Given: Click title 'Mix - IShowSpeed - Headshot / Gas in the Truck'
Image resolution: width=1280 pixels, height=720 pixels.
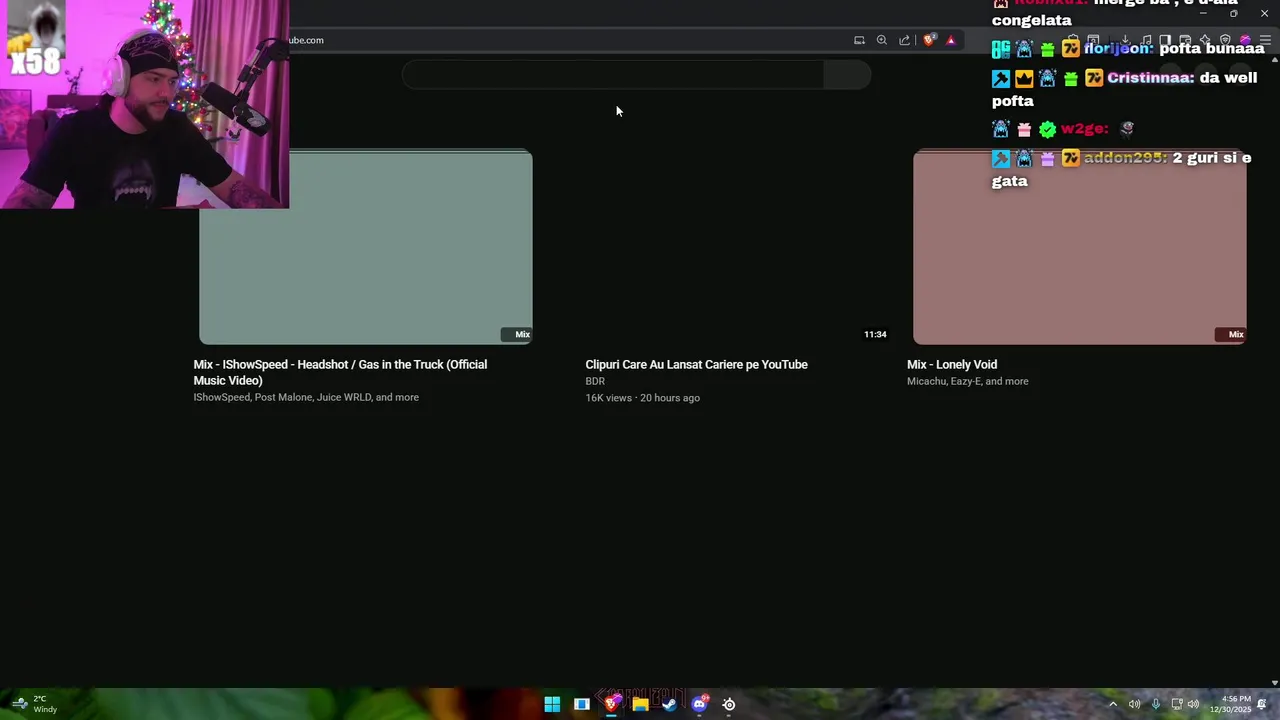Looking at the screenshot, I should 340,372.
